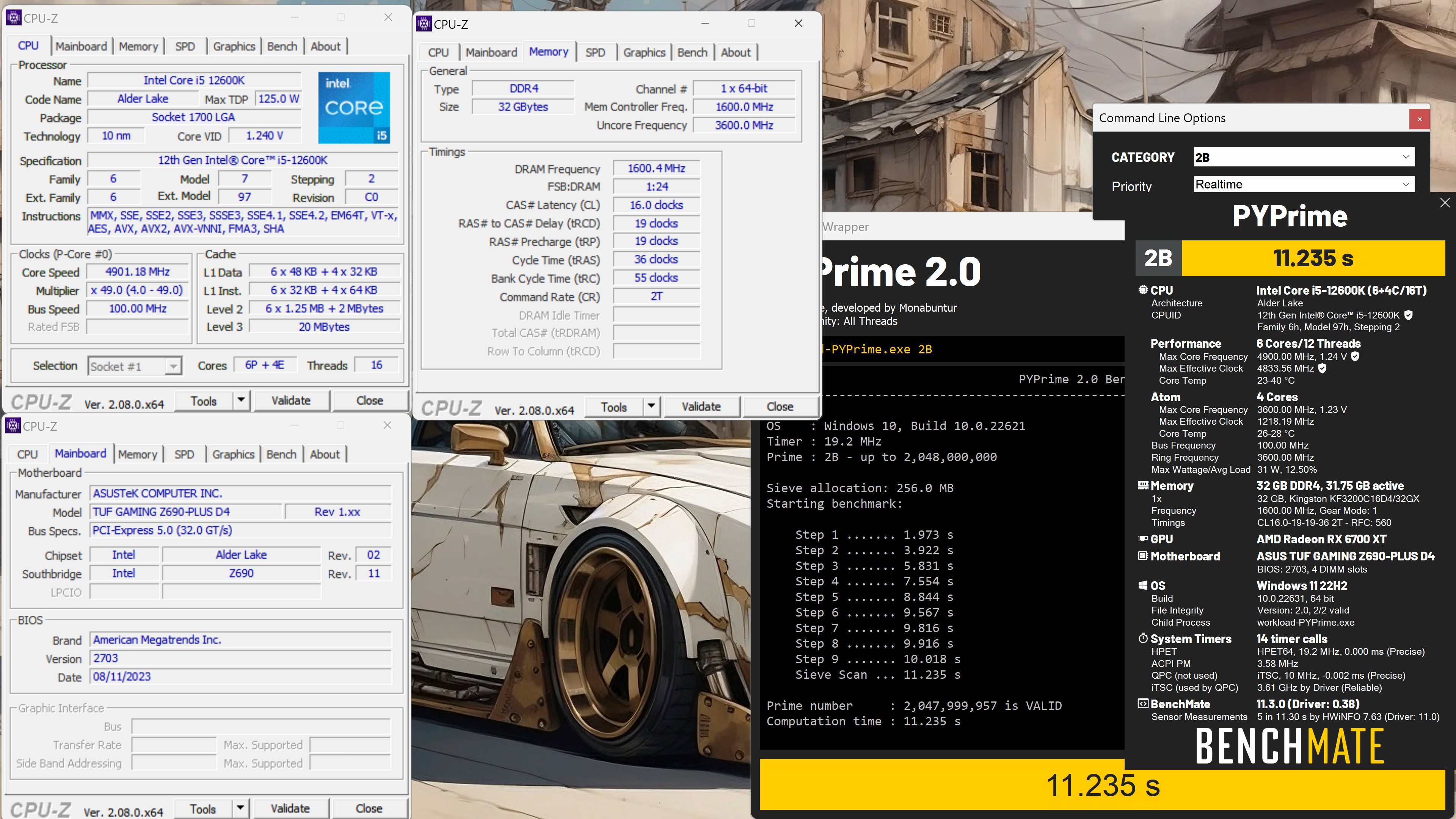This screenshot has height=819, width=1456.
Task: Open the Graphics tab in the Memory window
Action: coord(644,53)
